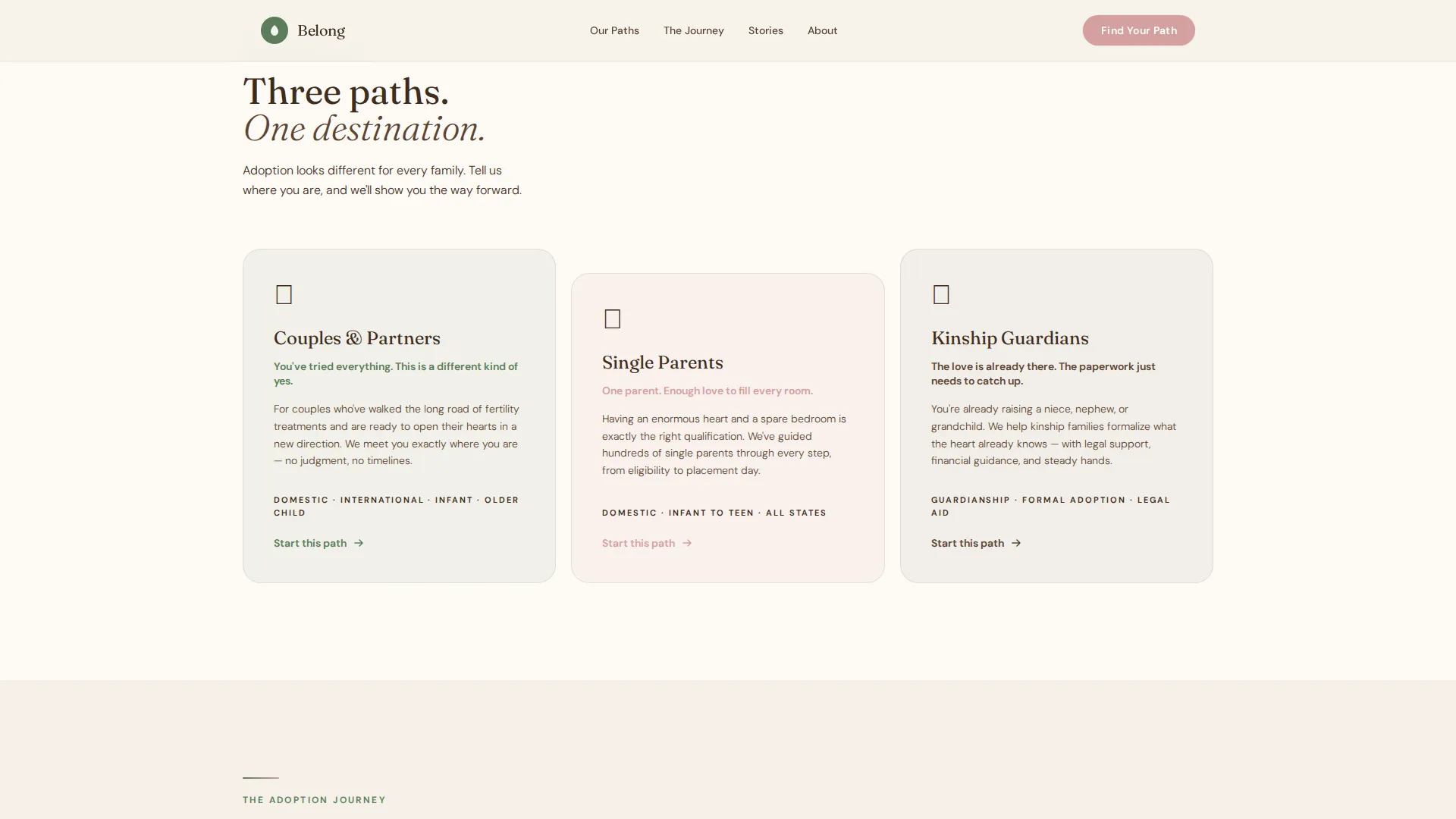1456x819 pixels.
Task: Select the Single Parents heading
Action: 662,362
